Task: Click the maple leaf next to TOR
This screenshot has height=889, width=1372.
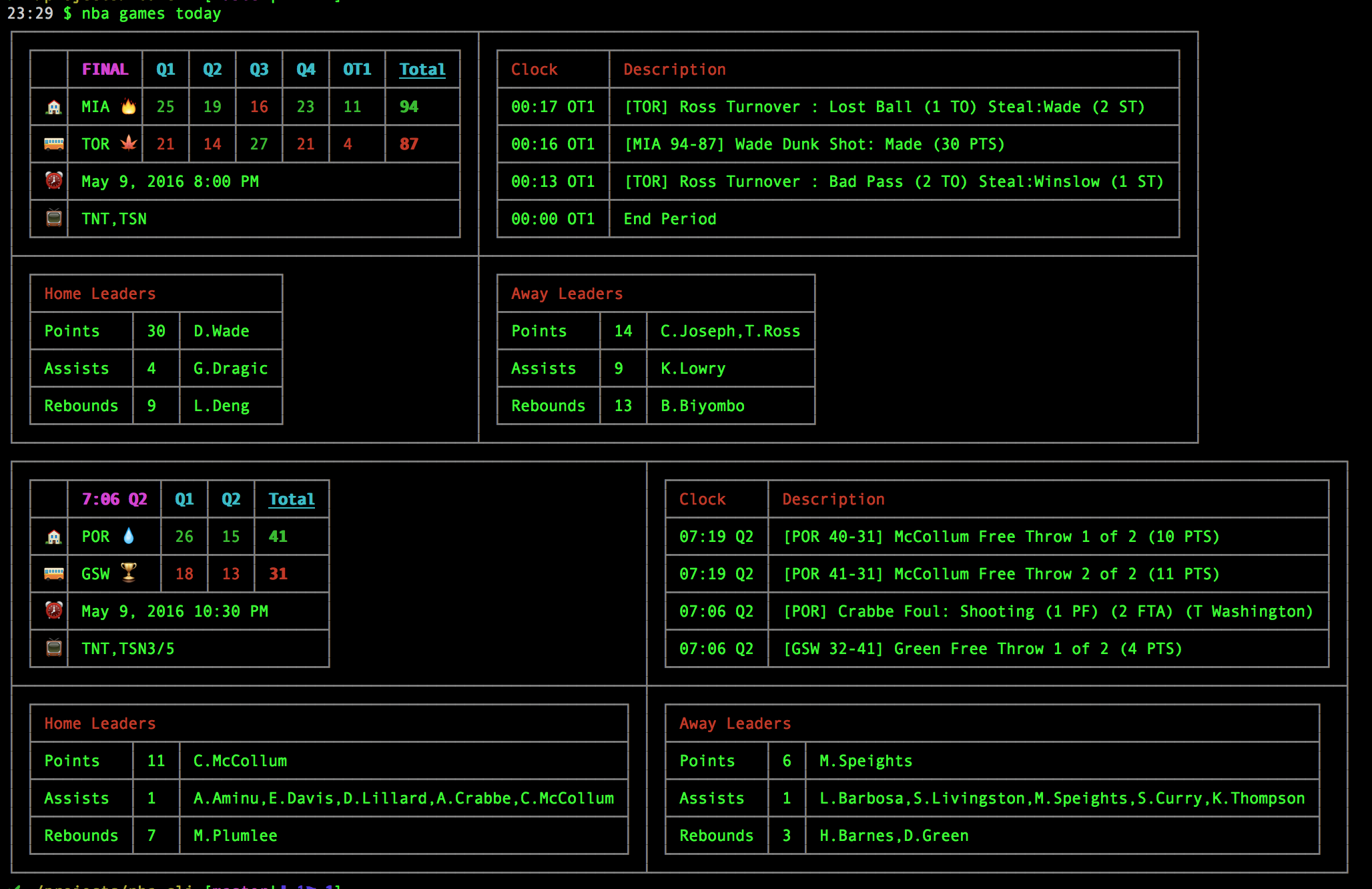Action: [x=129, y=143]
